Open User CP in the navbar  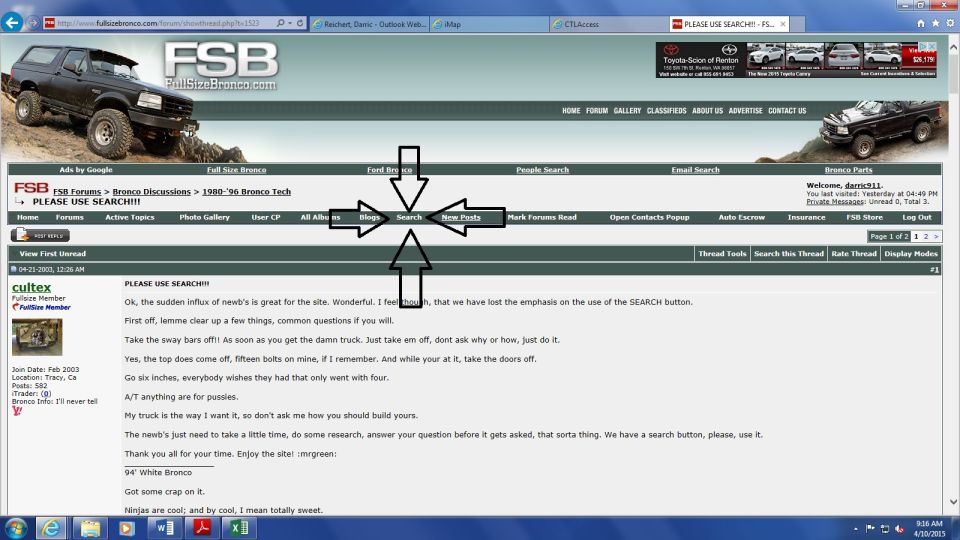(x=266, y=217)
